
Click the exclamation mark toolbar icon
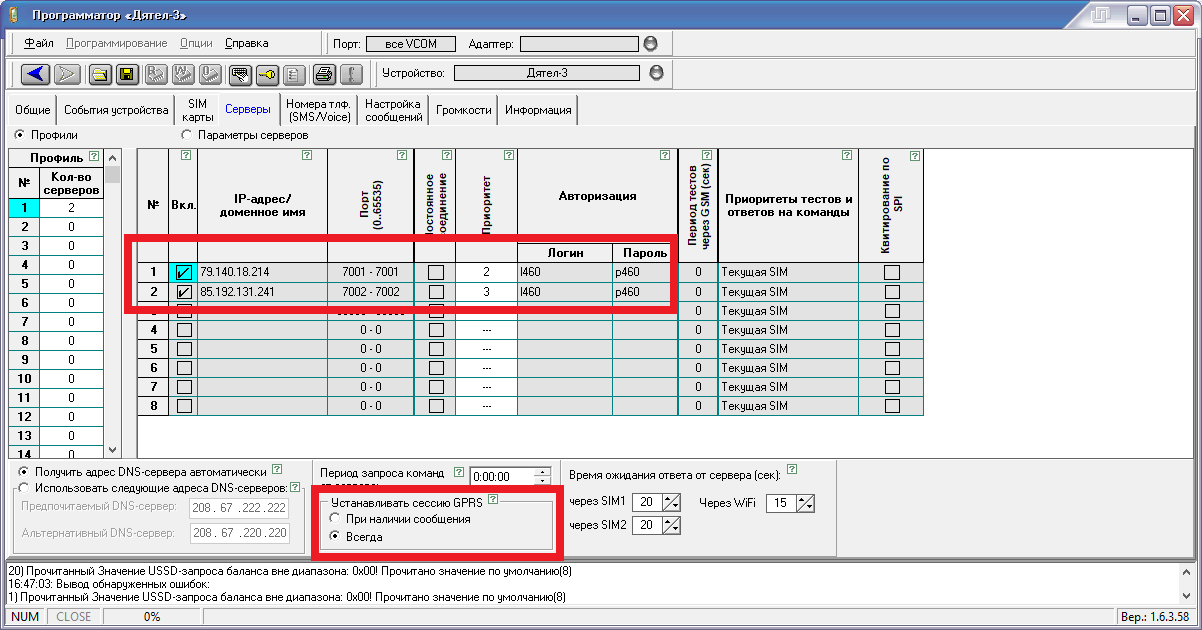349,73
